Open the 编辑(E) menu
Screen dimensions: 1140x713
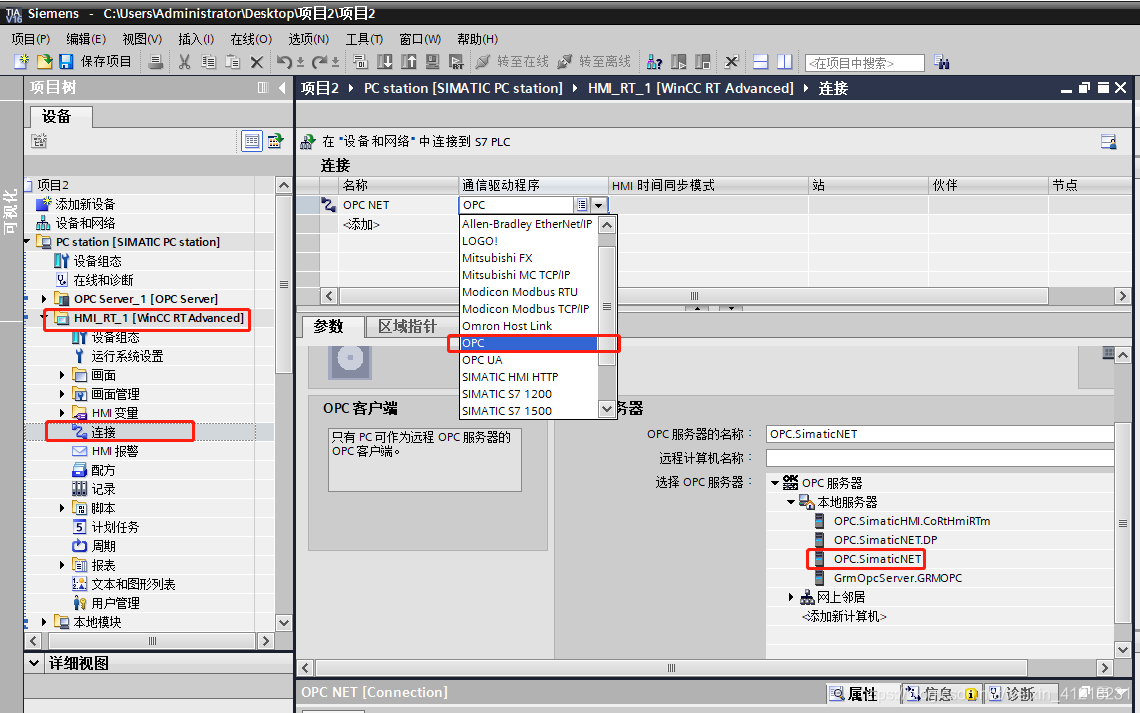click(86, 39)
